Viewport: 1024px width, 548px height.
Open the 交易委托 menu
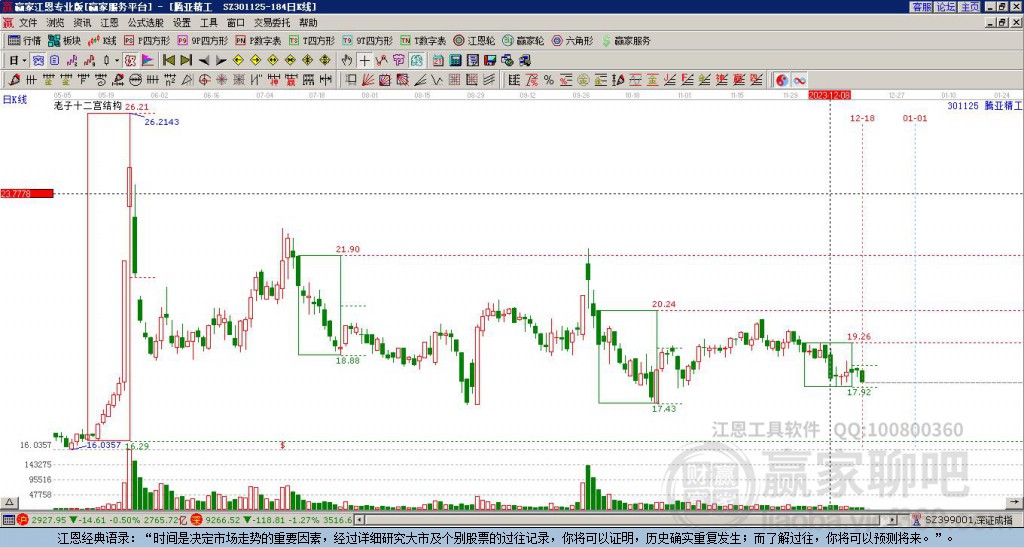point(272,23)
